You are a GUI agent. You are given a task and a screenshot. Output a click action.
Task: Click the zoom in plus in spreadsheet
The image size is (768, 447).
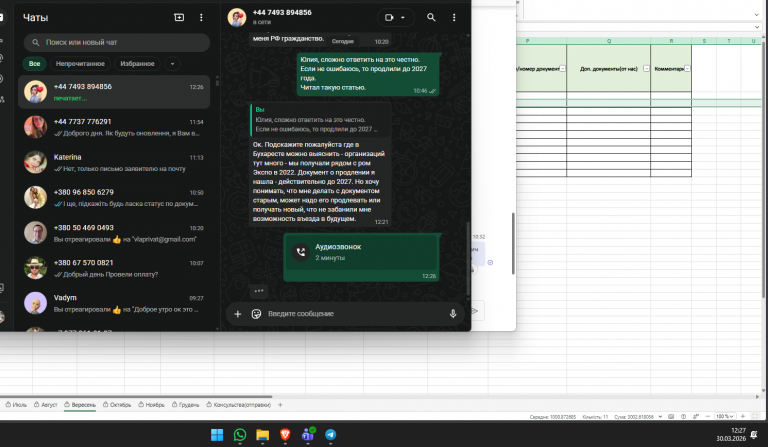click(x=743, y=417)
